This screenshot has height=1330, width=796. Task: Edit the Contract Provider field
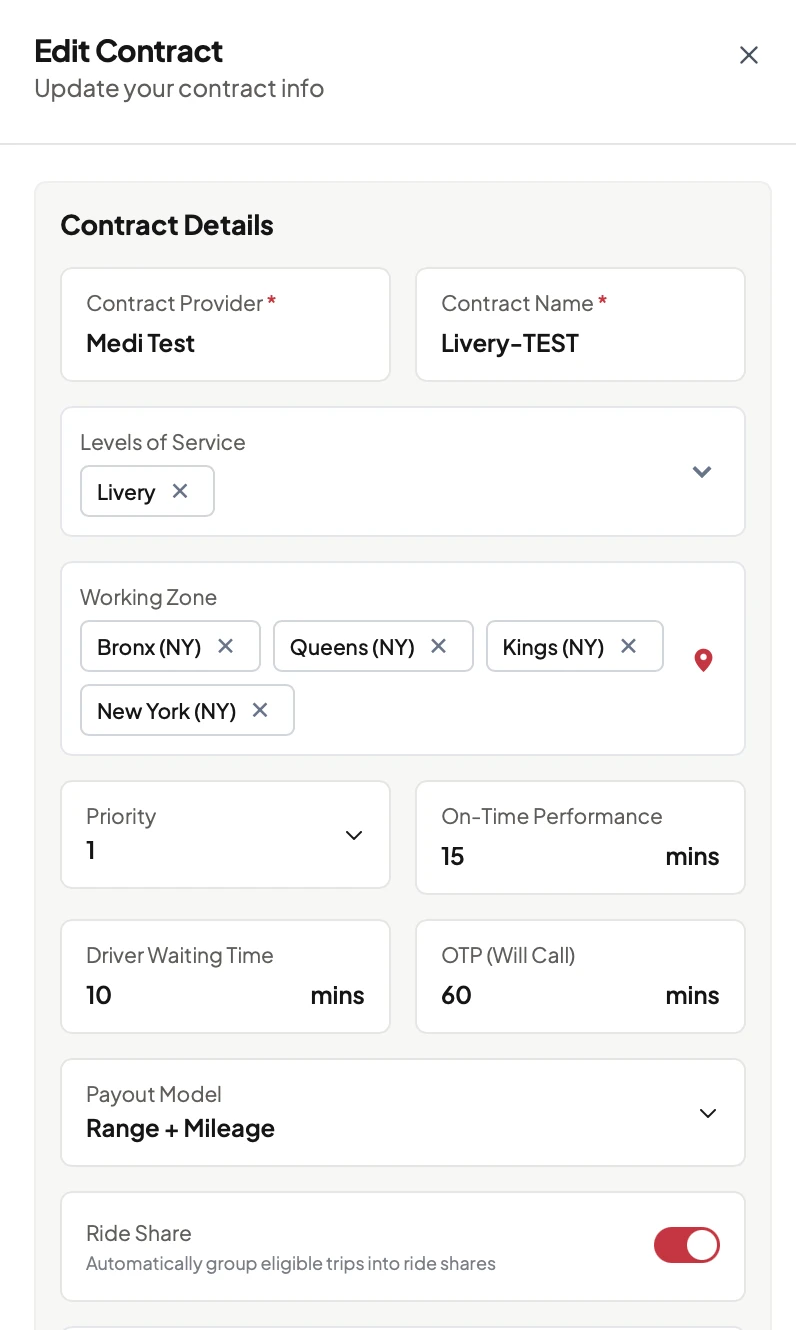click(225, 324)
